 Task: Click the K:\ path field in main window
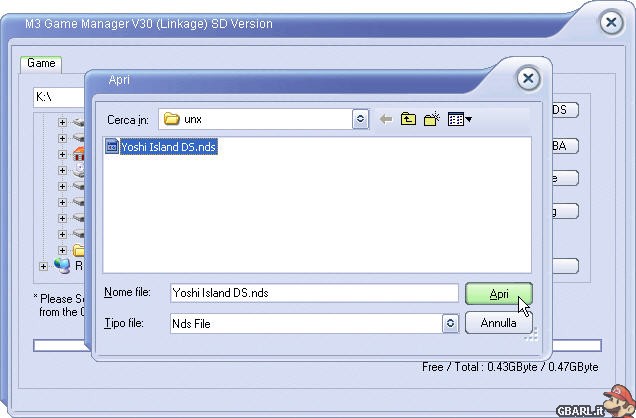tap(59, 97)
